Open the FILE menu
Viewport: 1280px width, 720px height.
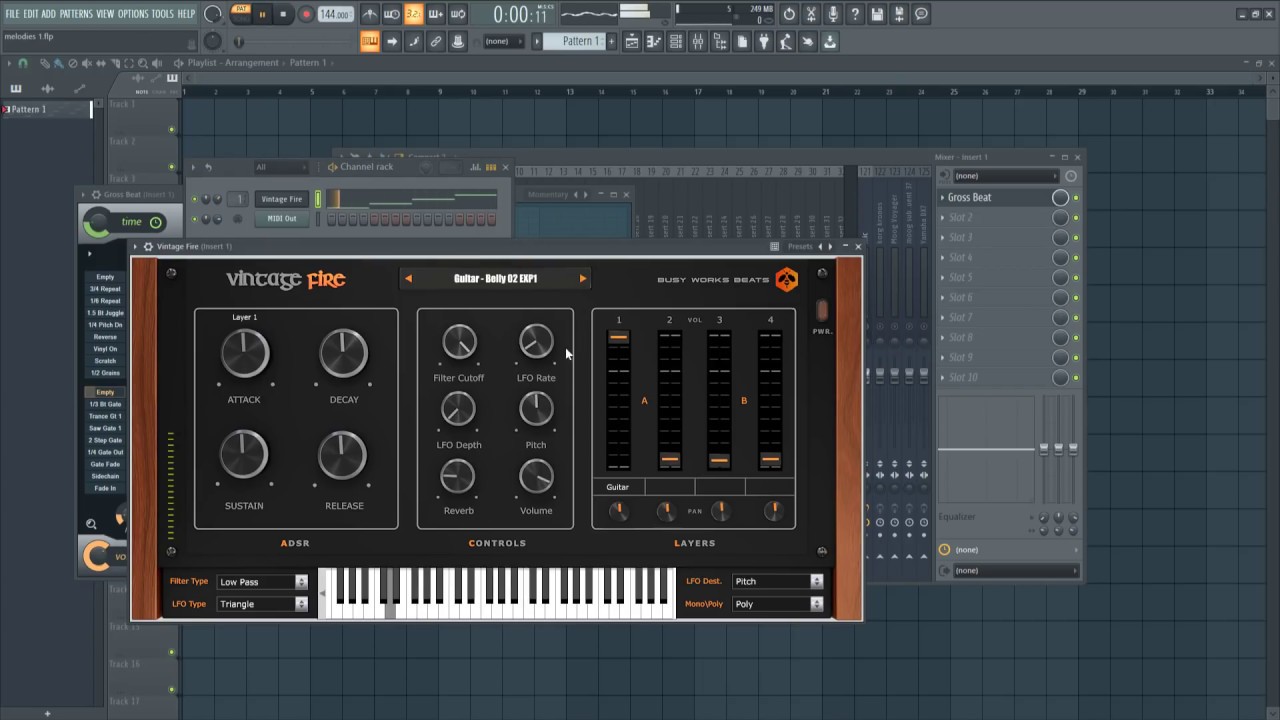12,14
